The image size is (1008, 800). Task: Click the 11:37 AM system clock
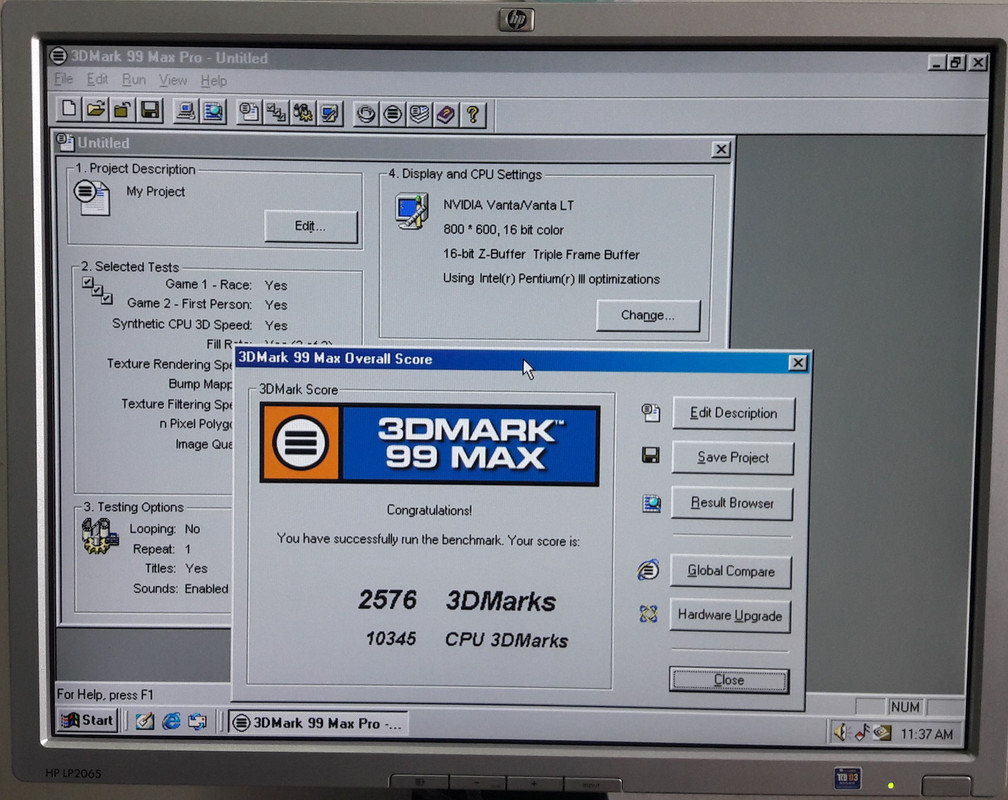[926, 734]
